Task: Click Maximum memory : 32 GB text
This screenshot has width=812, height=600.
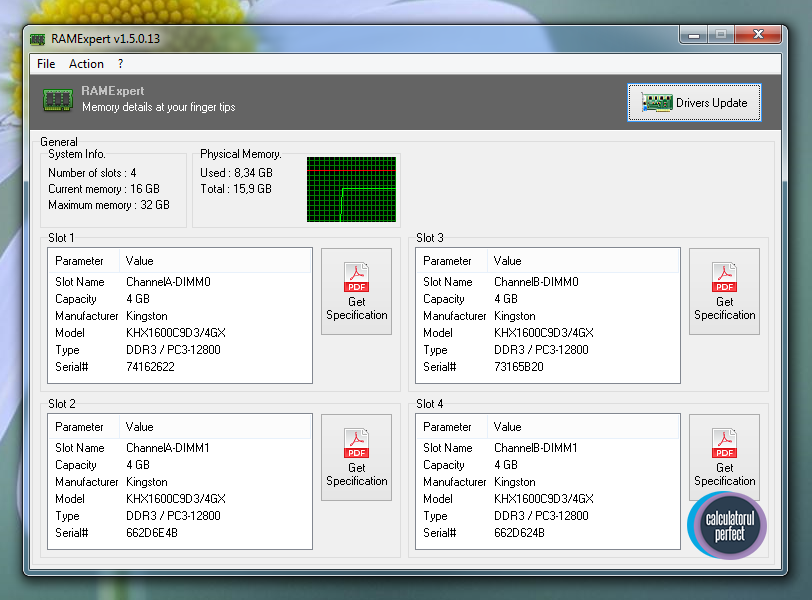Action: click(109, 205)
